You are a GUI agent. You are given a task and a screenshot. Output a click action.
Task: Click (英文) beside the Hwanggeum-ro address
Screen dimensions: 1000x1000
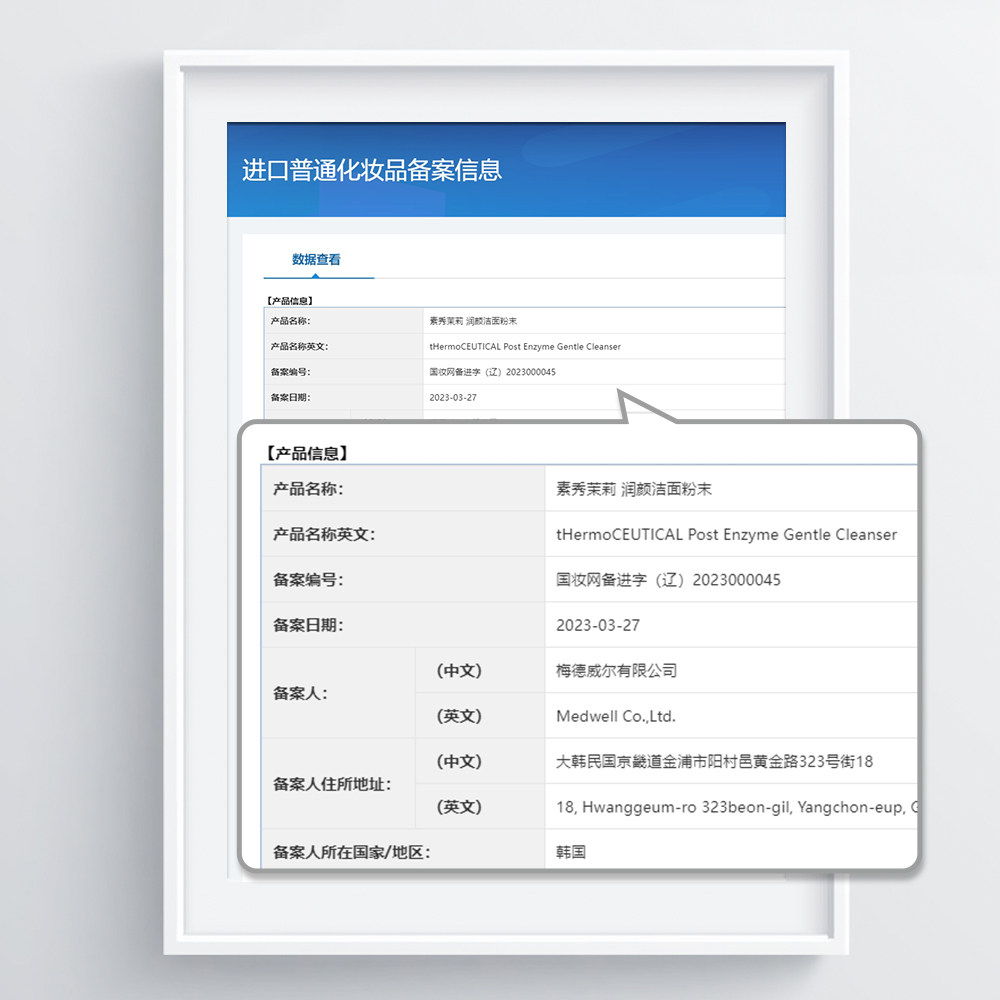coord(459,807)
